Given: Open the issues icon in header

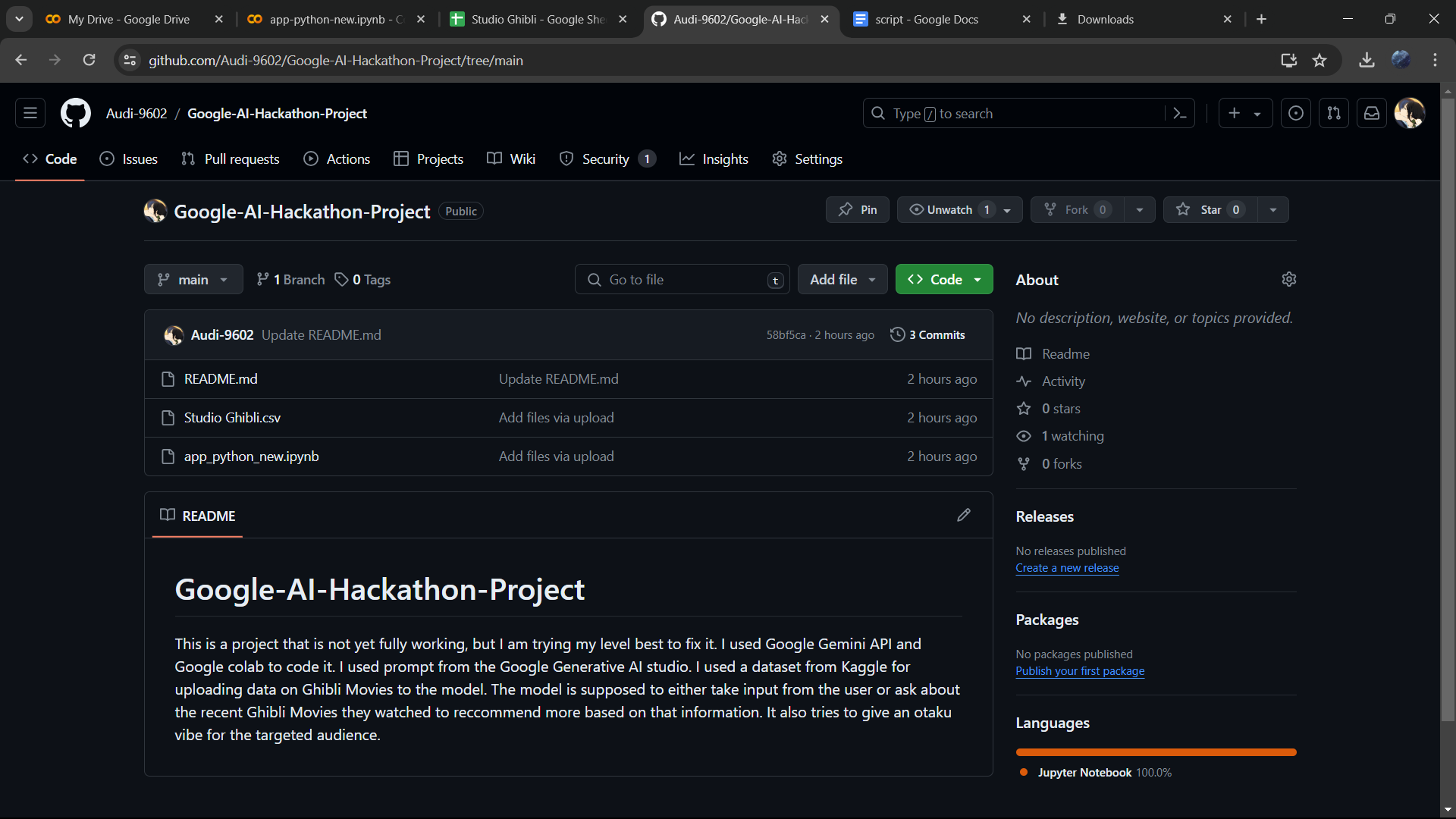Looking at the screenshot, I should [1296, 114].
